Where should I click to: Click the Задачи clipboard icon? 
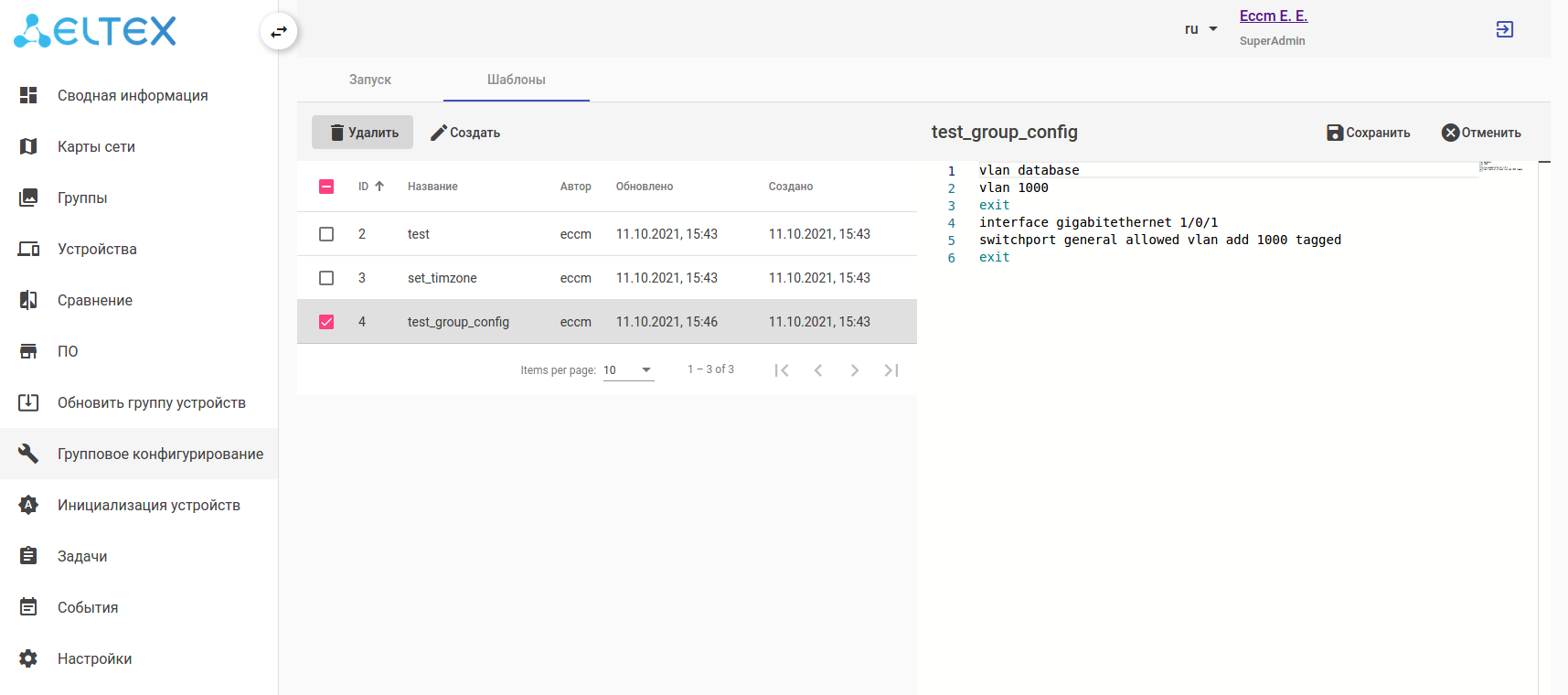28,556
